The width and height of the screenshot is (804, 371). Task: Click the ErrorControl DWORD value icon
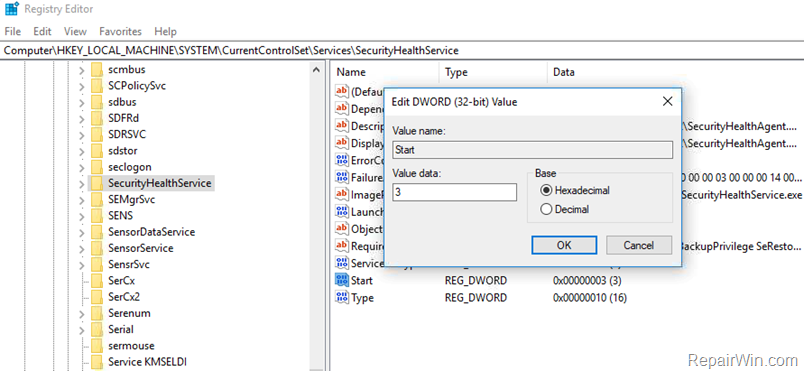(341, 160)
